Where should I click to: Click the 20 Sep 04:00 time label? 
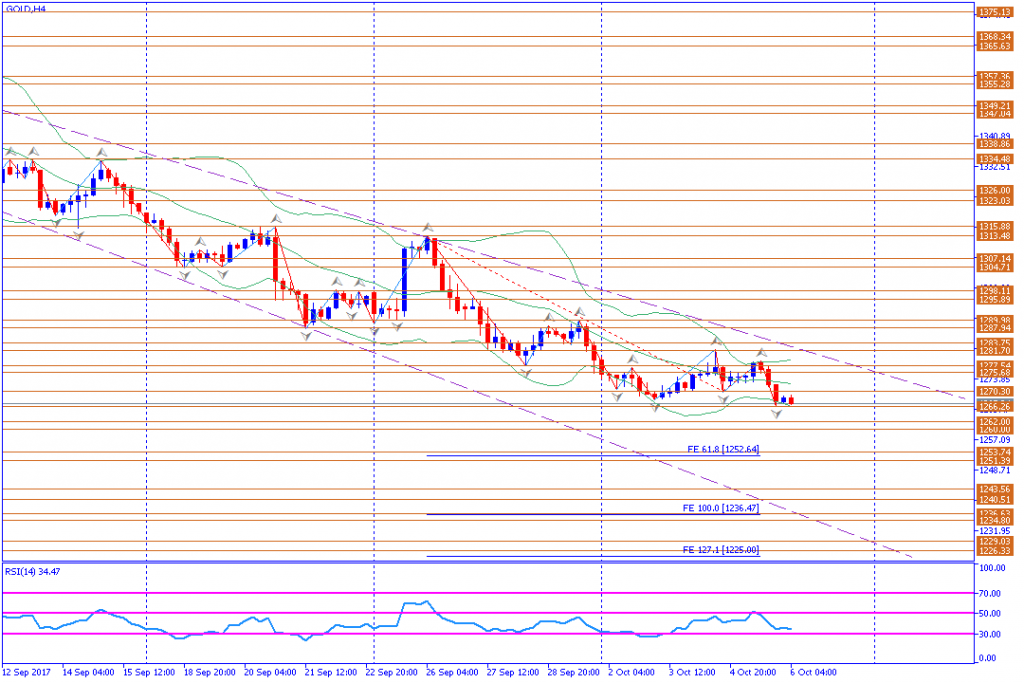tap(270, 673)
